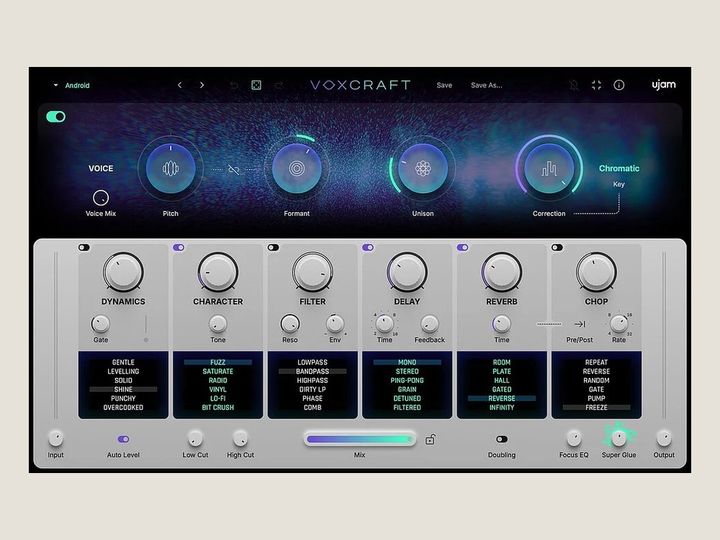
Task: Toggle the Pitch-Formant link icon
Action: [234, 170]
